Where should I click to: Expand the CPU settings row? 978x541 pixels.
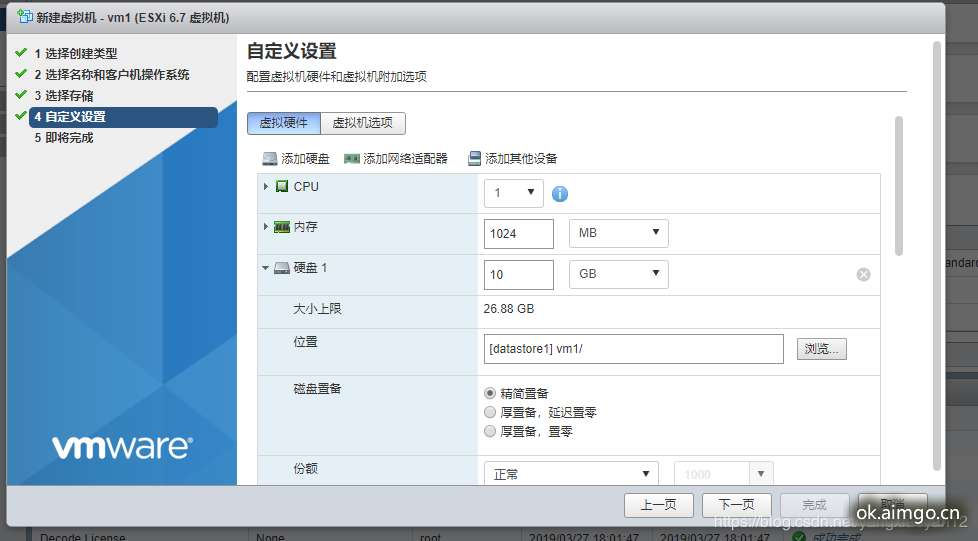266,187
